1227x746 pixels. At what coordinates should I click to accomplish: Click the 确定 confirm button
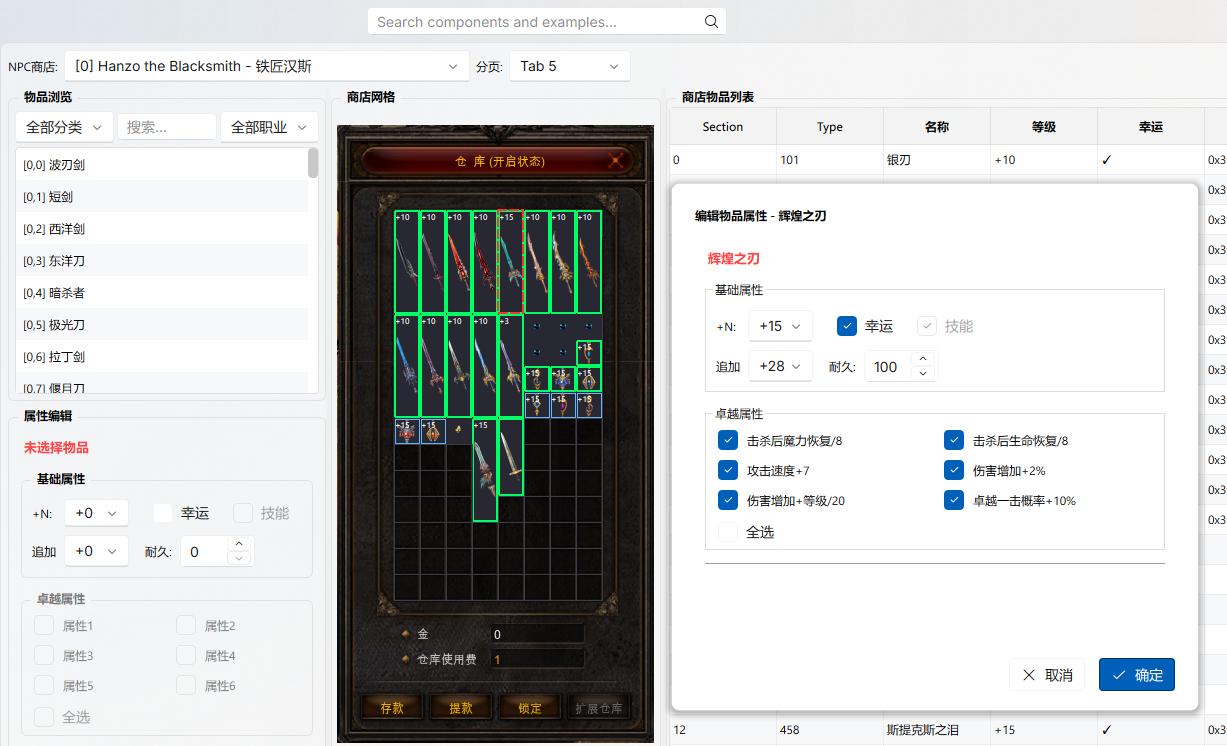[1137, 675]
